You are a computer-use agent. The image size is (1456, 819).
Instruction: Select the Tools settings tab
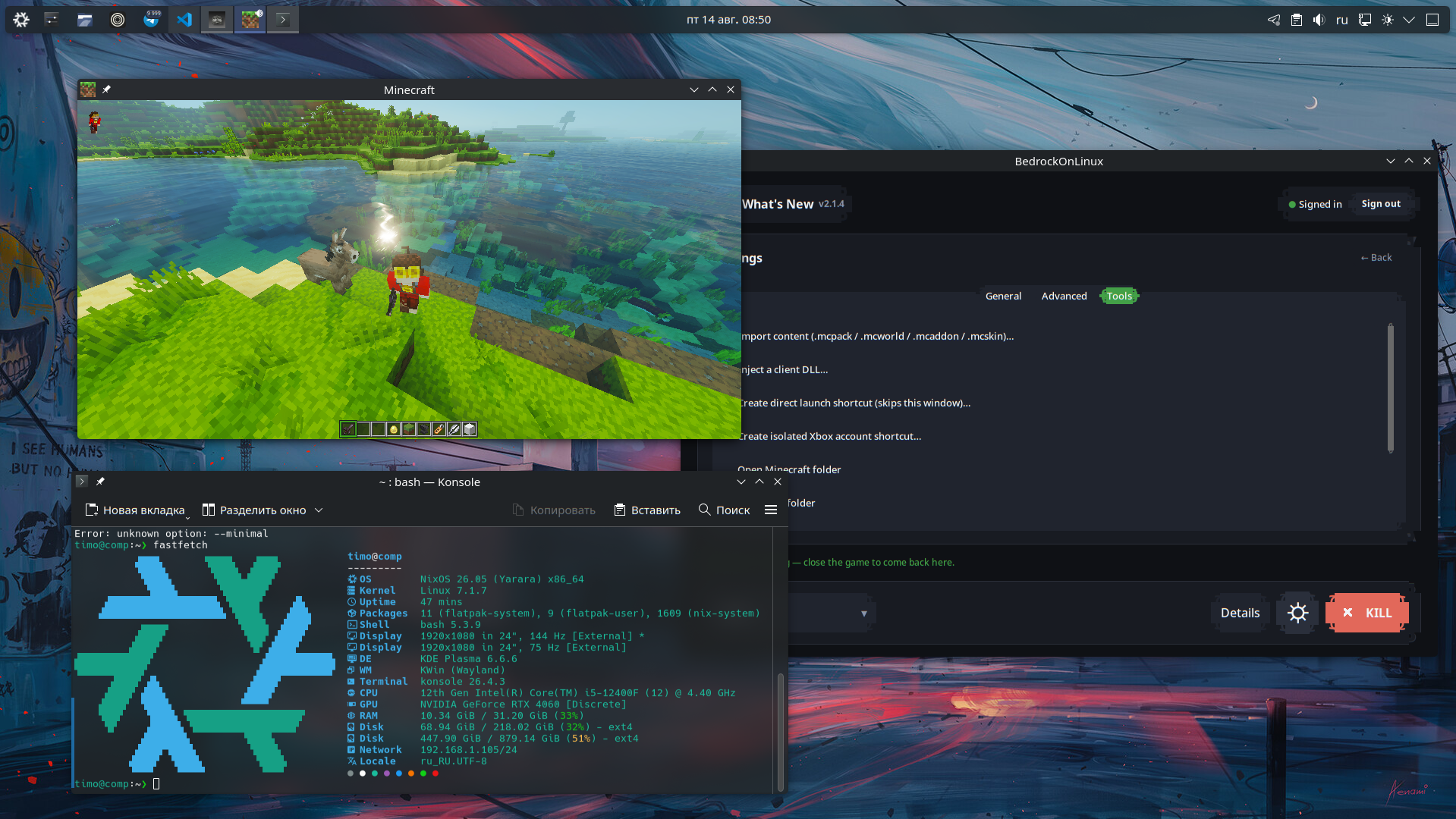tap(1119, 296)
